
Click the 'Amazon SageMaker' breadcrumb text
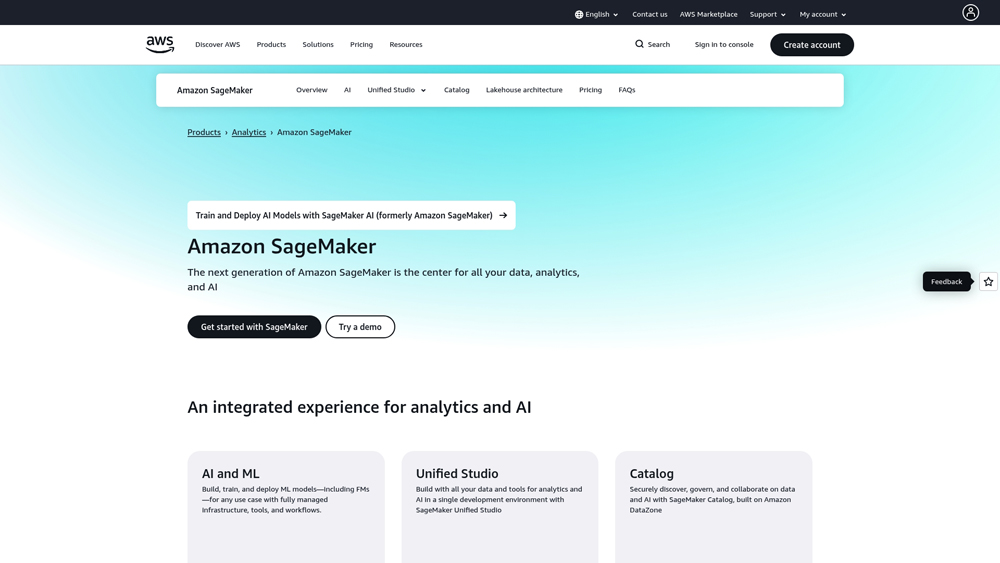click(314, 132)
